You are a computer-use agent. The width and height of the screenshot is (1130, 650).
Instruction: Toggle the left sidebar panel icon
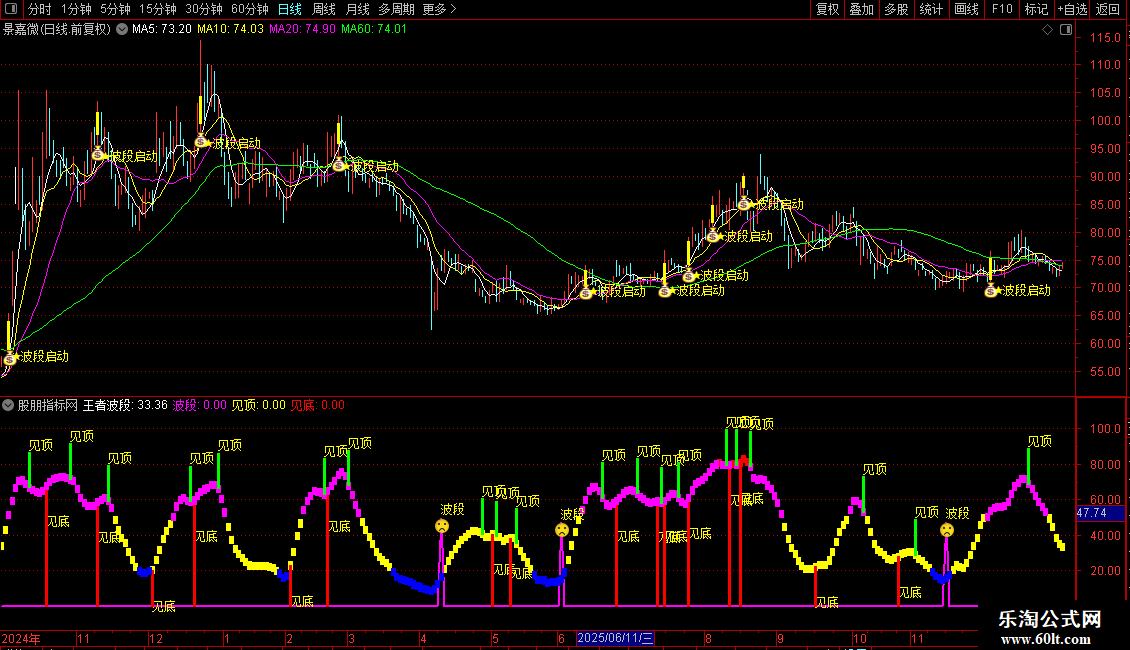[12, 9]
